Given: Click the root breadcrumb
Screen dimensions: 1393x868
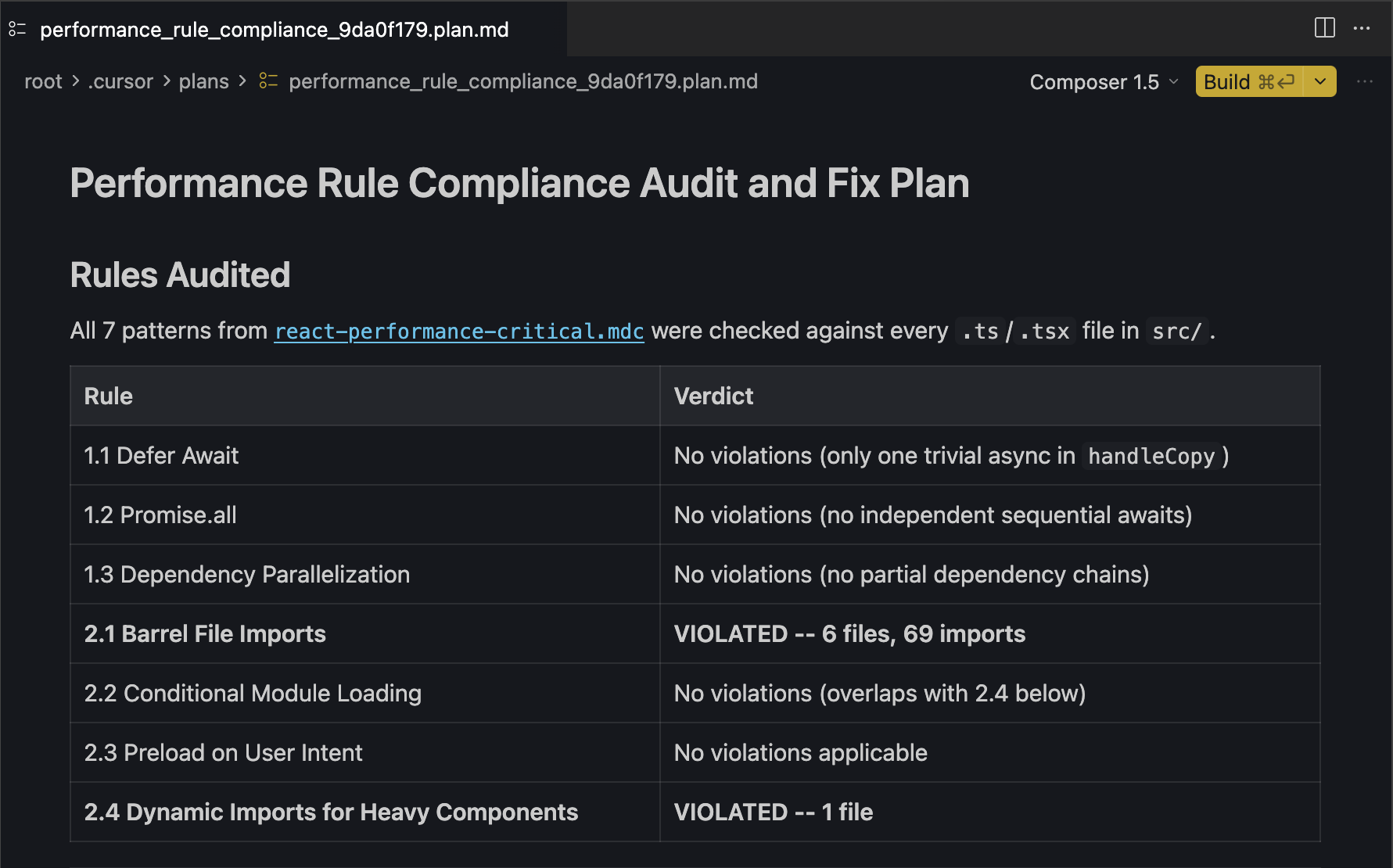Looking at the screenshot, I should [43, 81].
